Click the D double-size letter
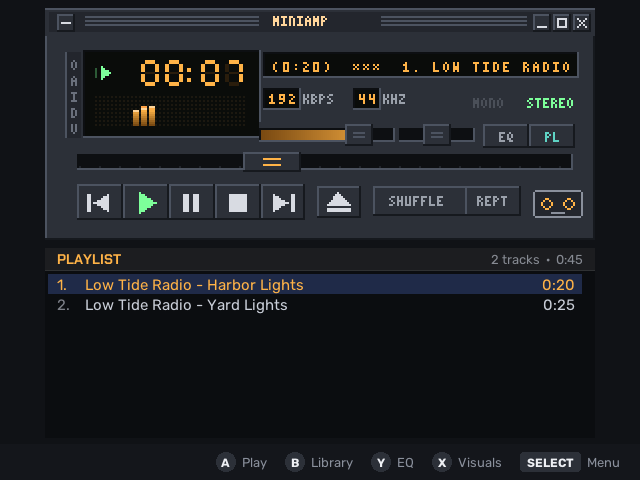640x480 pixels. point(74,113)
